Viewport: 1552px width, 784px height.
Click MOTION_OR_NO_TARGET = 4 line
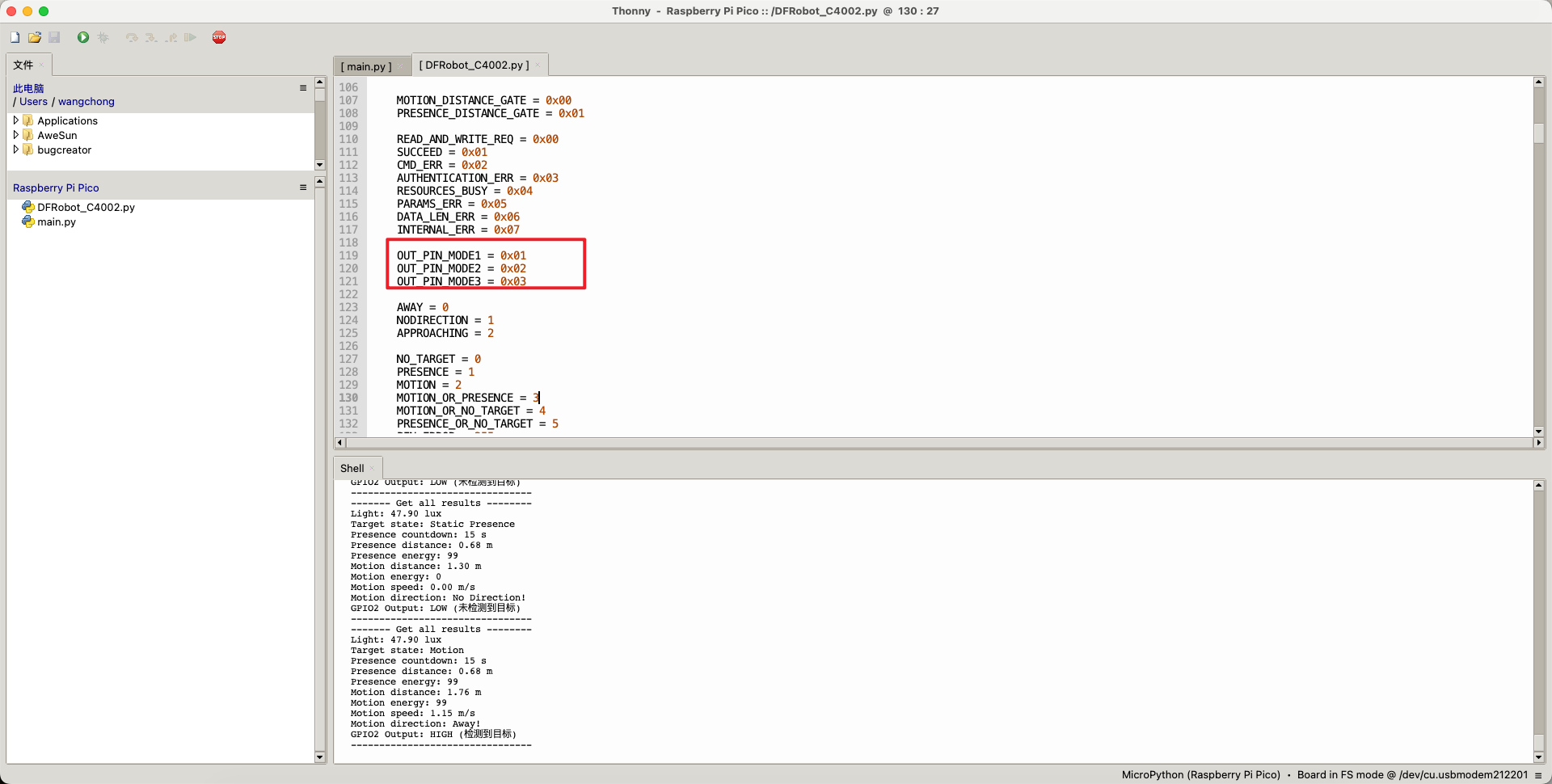point(470,411)
